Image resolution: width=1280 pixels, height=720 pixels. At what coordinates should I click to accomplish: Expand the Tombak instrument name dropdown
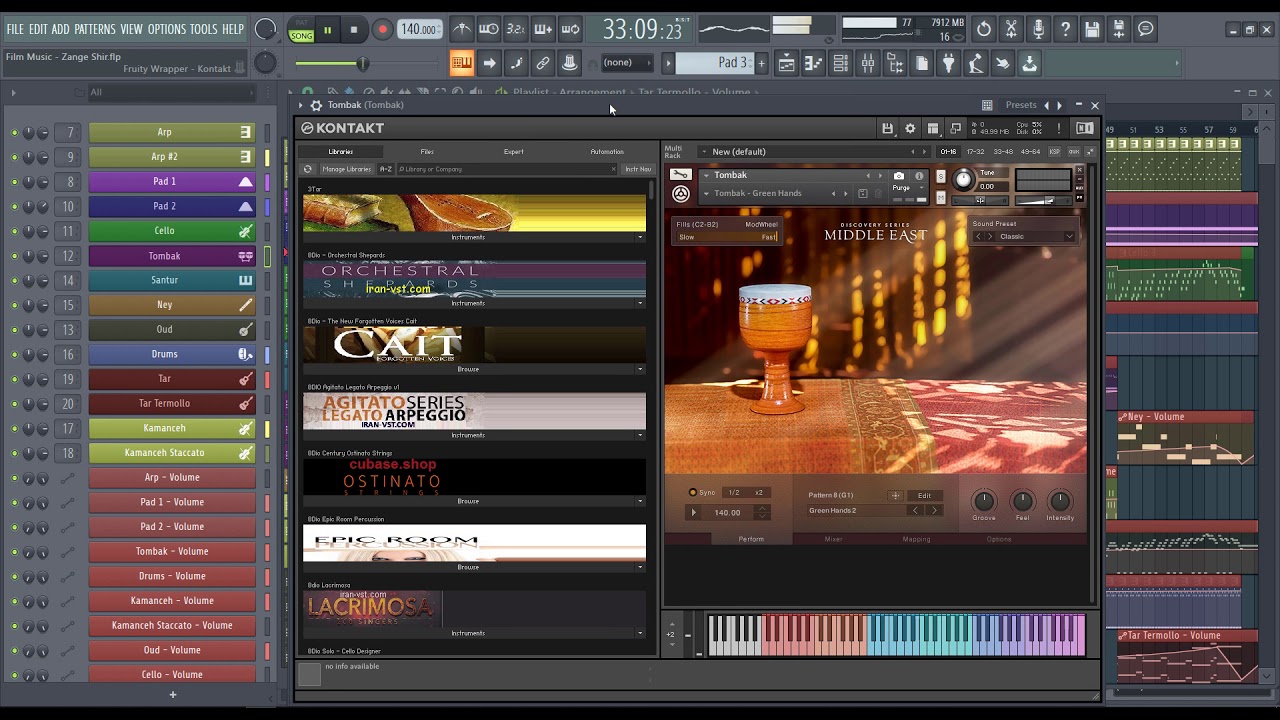tap(706, 175)
